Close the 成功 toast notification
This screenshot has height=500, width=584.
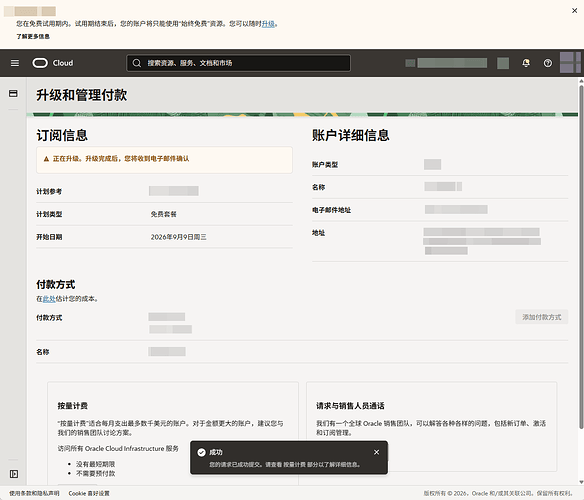coord(377,452)
